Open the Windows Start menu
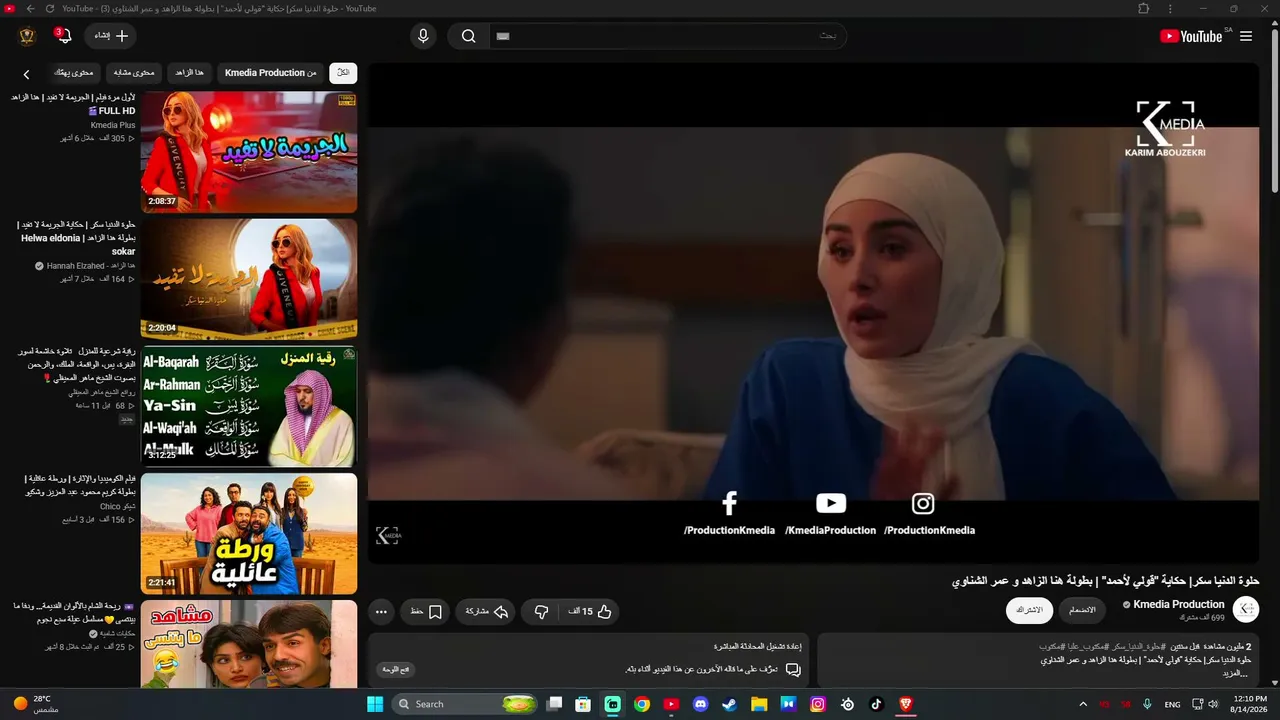Screen dimensions: 1280x720 point(375,704)
